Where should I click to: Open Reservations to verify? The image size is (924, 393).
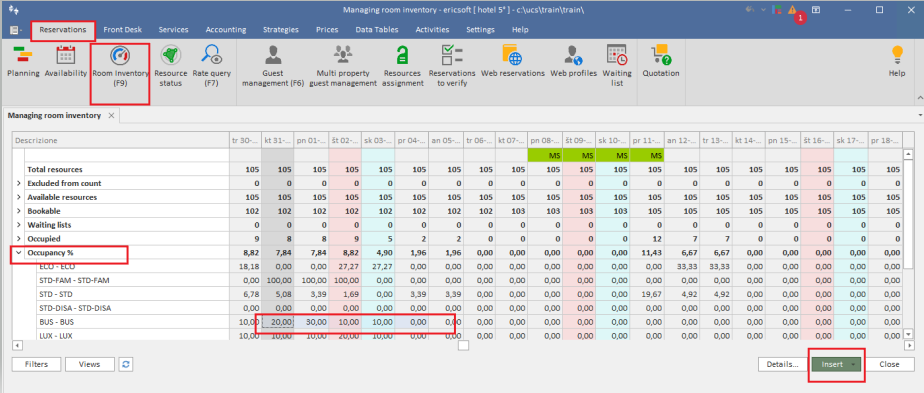[452, 67]
